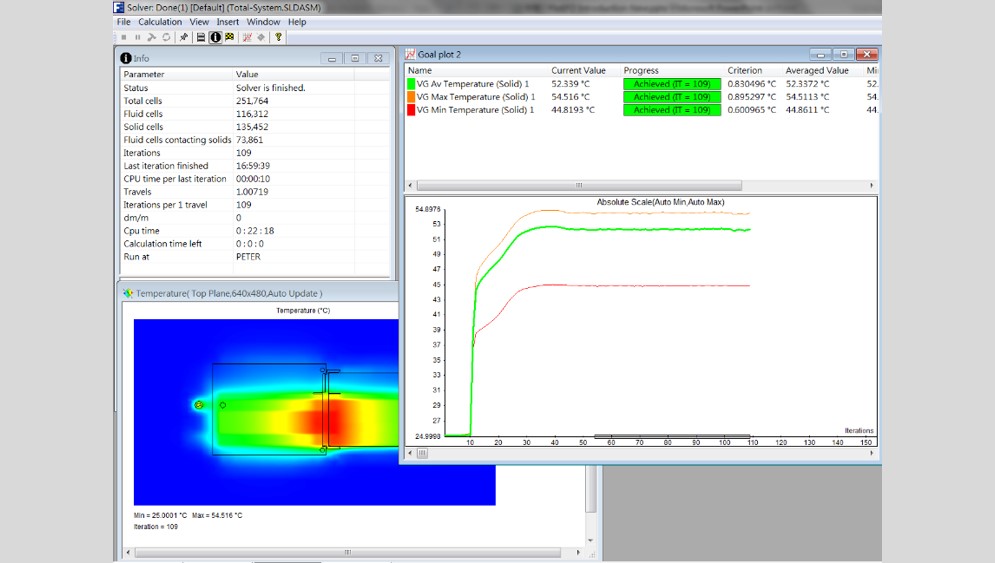Click the checkered flag Goals toolbar icon
Screen dimensions: 995x563
coord(230,37)
